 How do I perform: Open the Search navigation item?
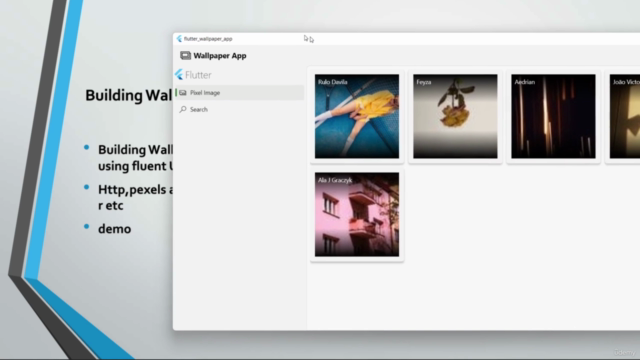click(240, 109)
